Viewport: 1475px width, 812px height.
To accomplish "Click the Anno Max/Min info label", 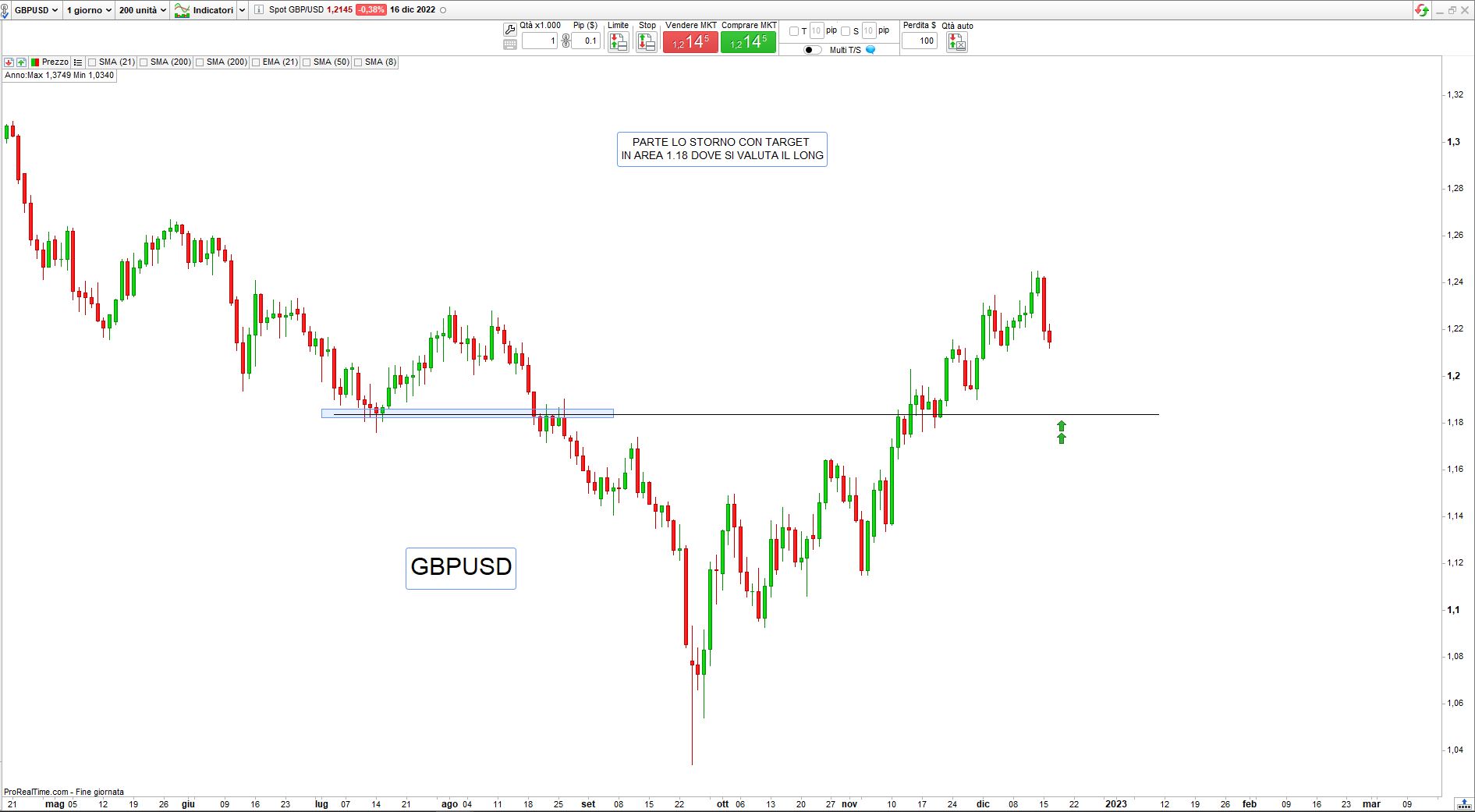I will point(59,76).
